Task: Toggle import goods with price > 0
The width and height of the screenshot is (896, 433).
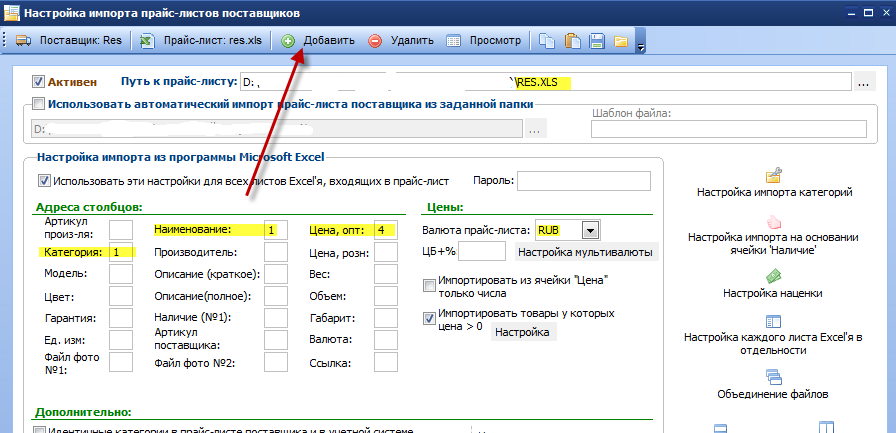Action: 429,319
